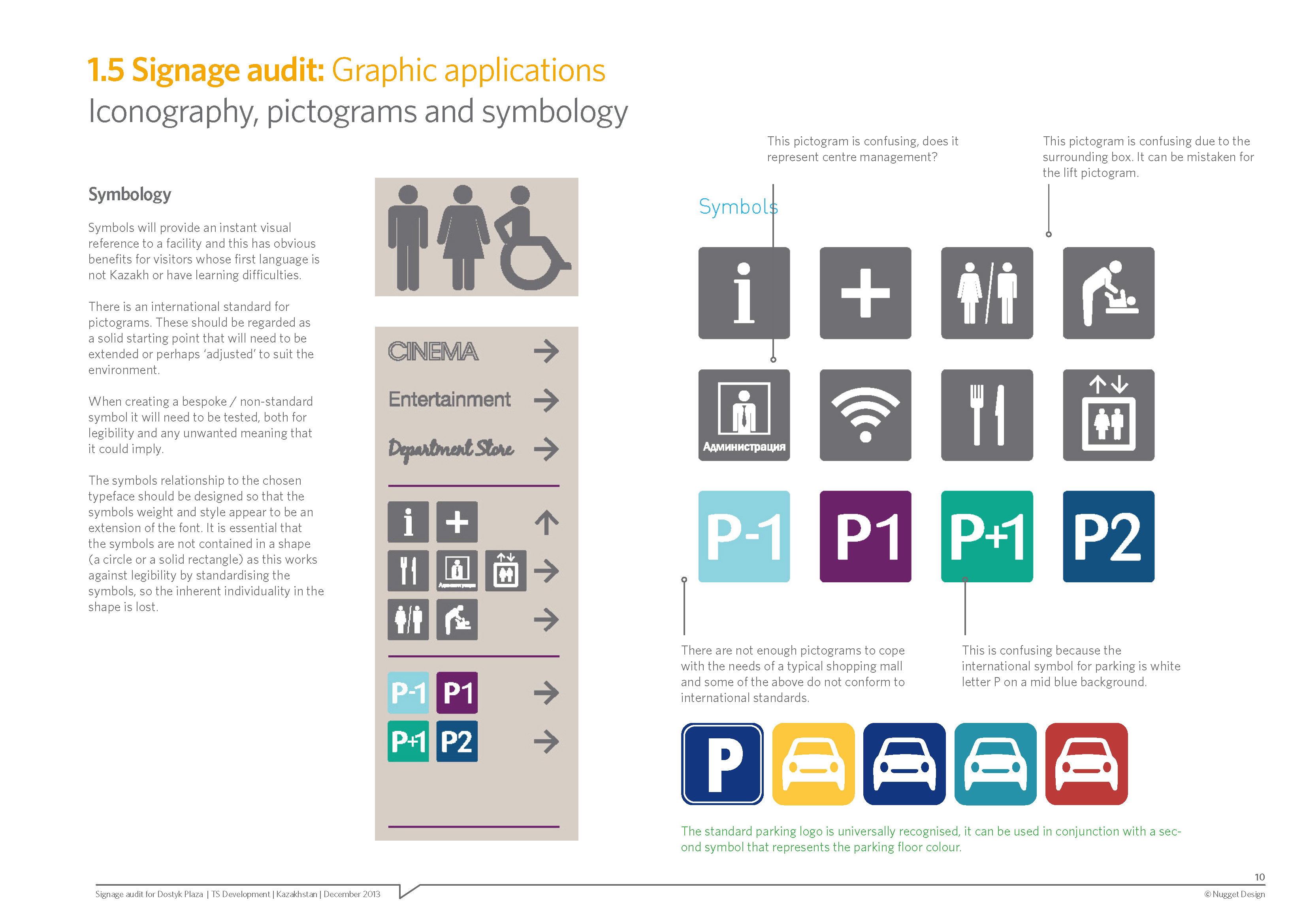
Task: Click the small info icon on signboard
Action: [408, 522]
